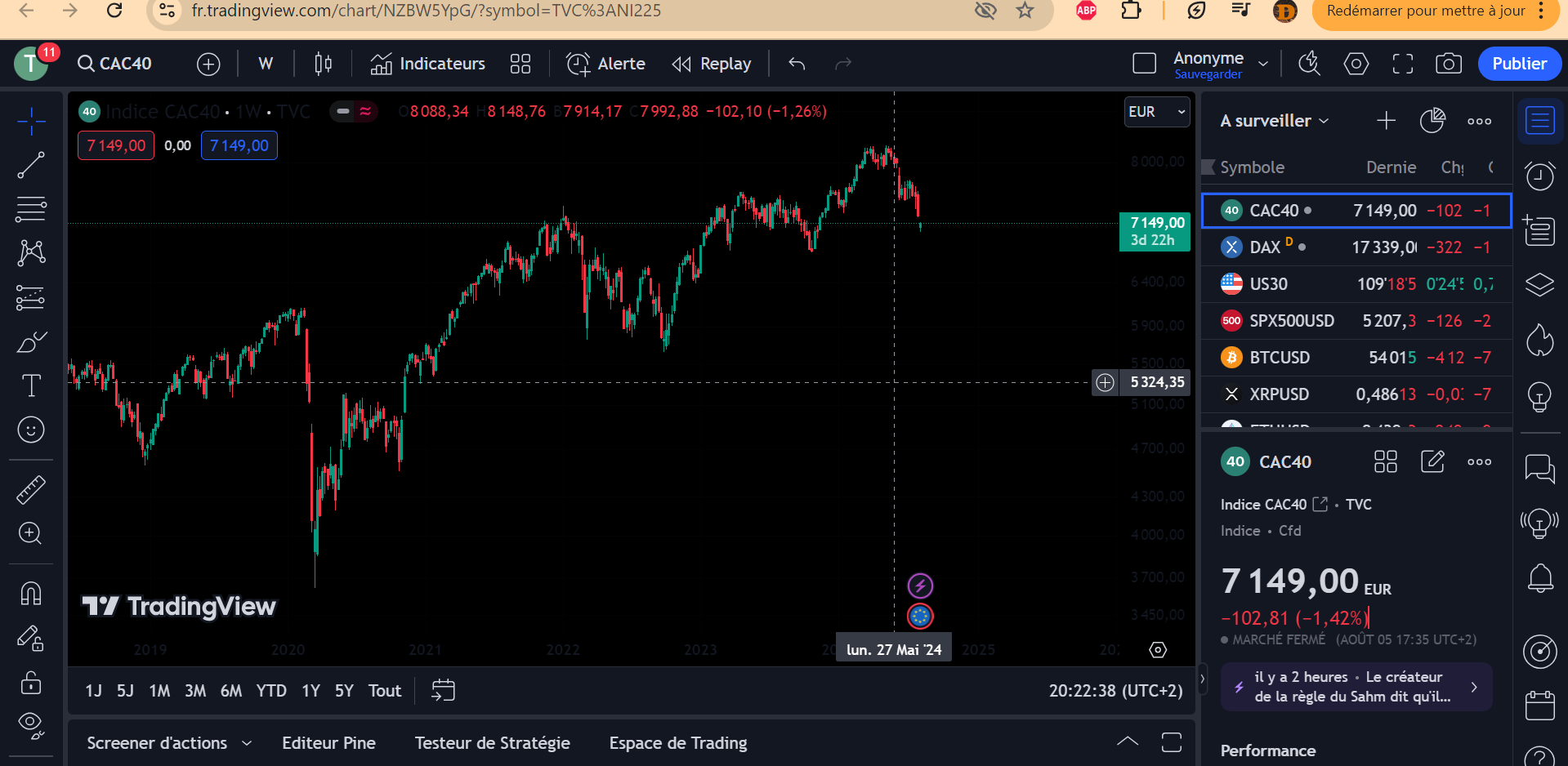Screen dimensions: 1568x766
Task: Open the alerts alarm clock panel
Action: (x=1540, y=175)
